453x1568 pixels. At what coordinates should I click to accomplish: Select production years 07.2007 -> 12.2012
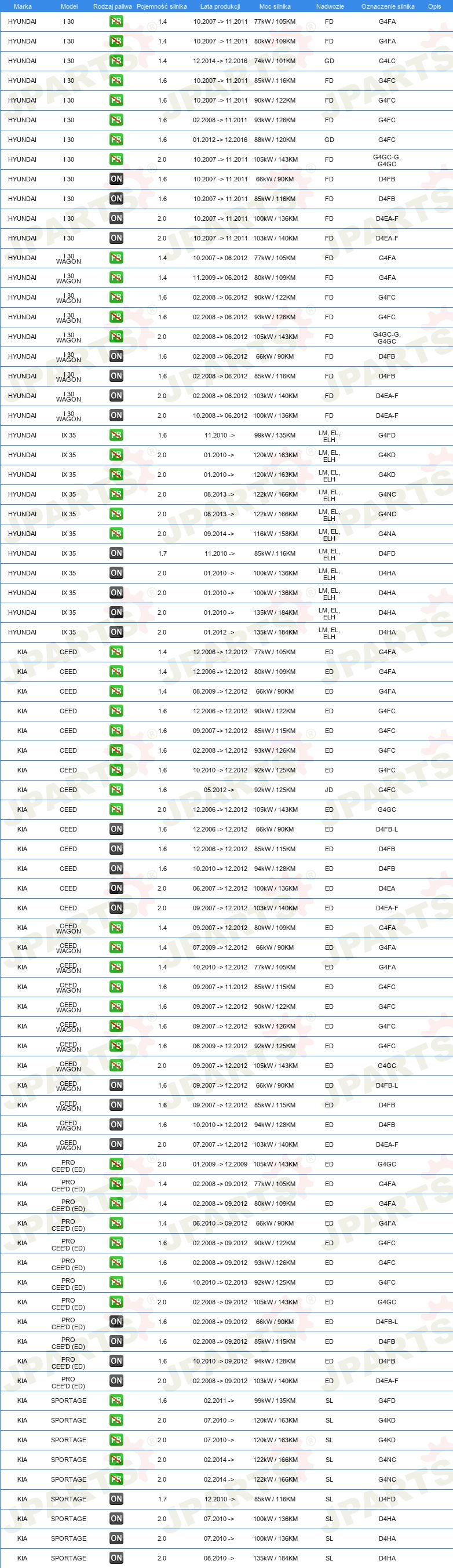point(220,1144)
